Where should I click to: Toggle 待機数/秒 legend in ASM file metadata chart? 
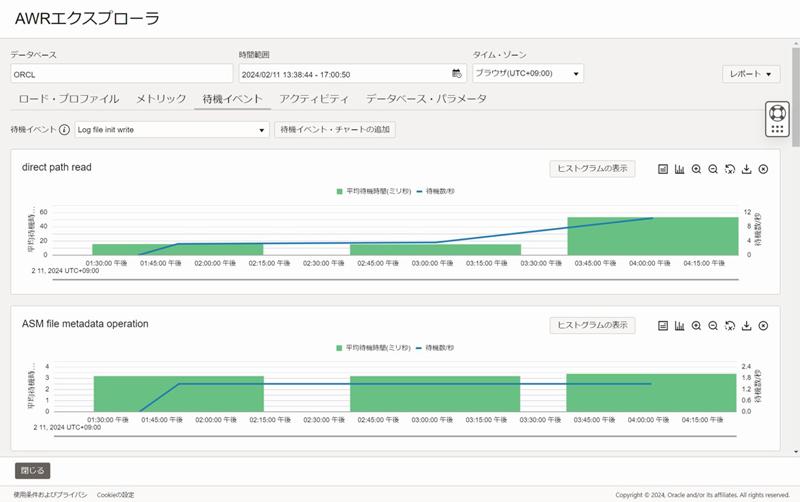(x=435, y=348)
